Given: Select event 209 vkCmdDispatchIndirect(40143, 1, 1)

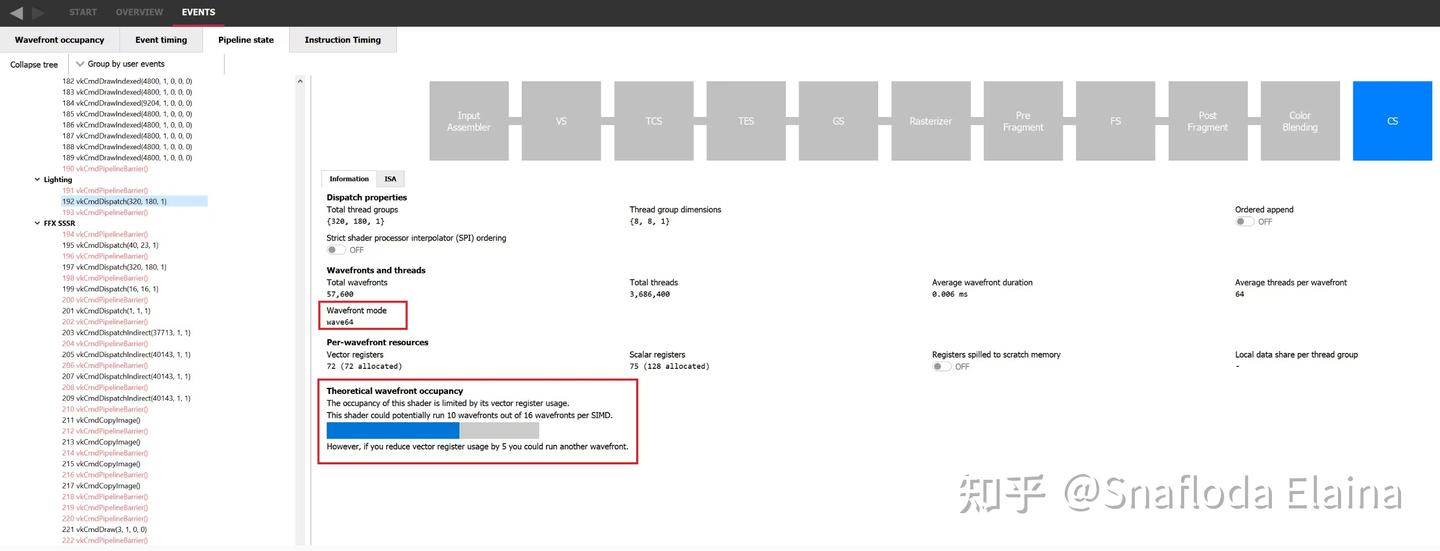Looking at the screenshot, I should pos(126,398).
